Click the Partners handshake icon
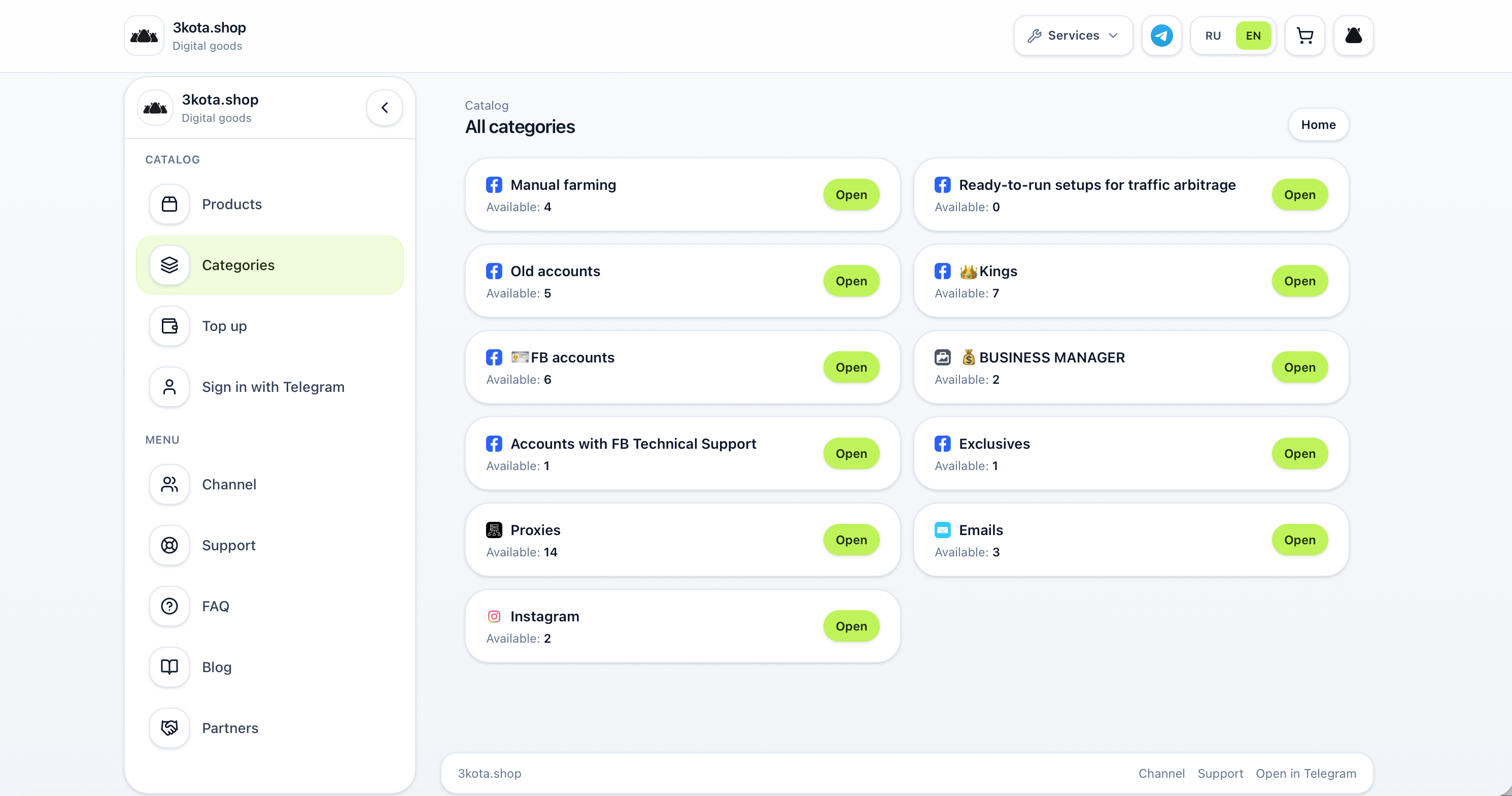This screenshot has height=796, width=1512. tap(169, 728)
